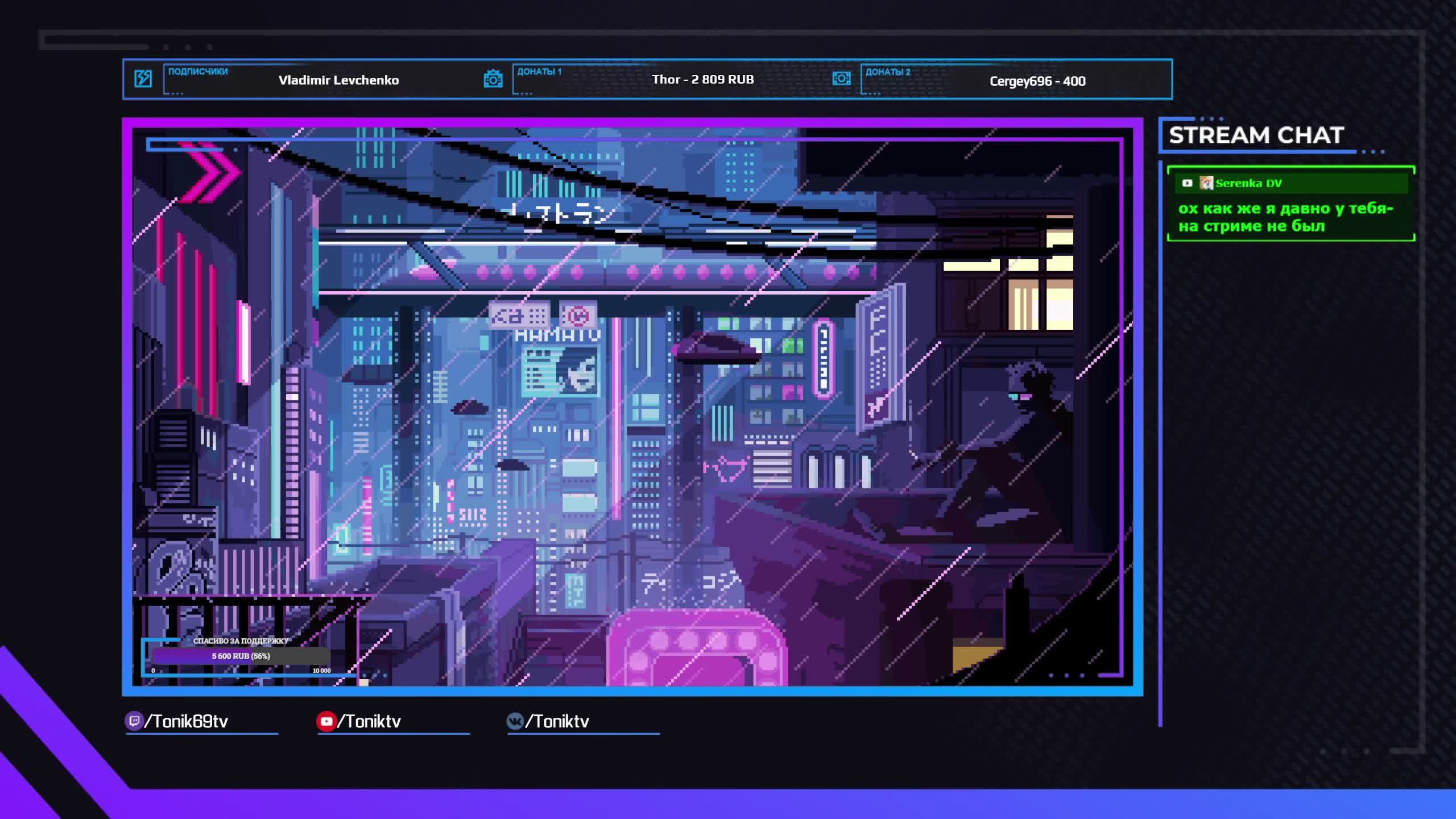Click the money icon before ДОНАТЫ 2
1456x819 pixels.
[841, 78]
